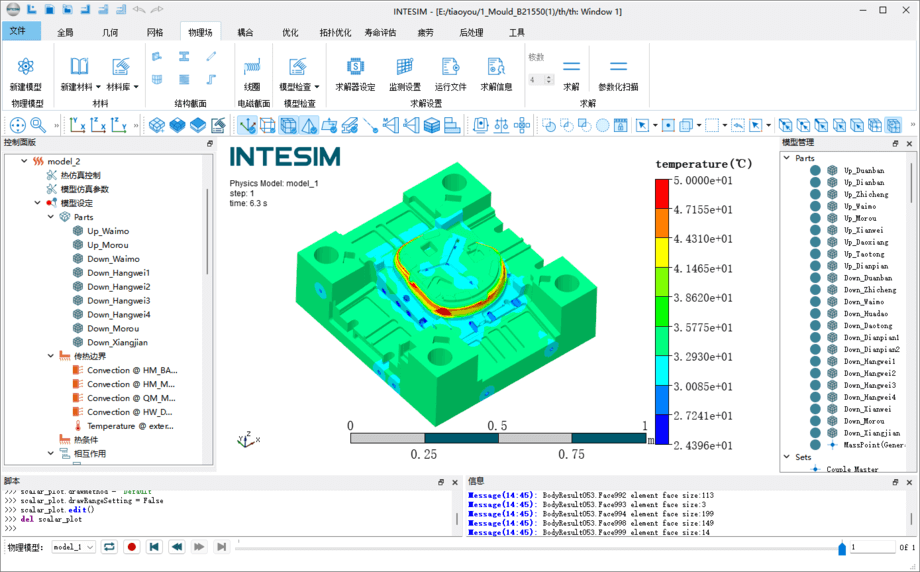Click the 求解信息 solve info icon
Image resolution: width=920 pixels, height=572 pixels.
pos(496,67)
